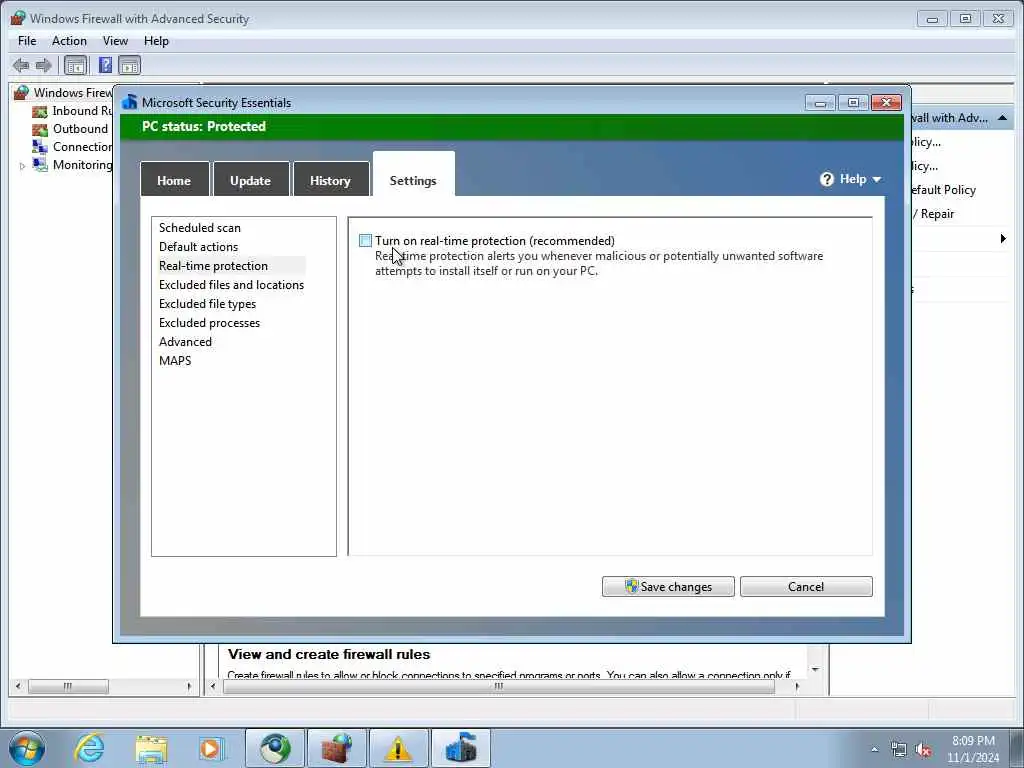
Task: Click the center pane horizontal scrollbar
Action: click(499, 686)
